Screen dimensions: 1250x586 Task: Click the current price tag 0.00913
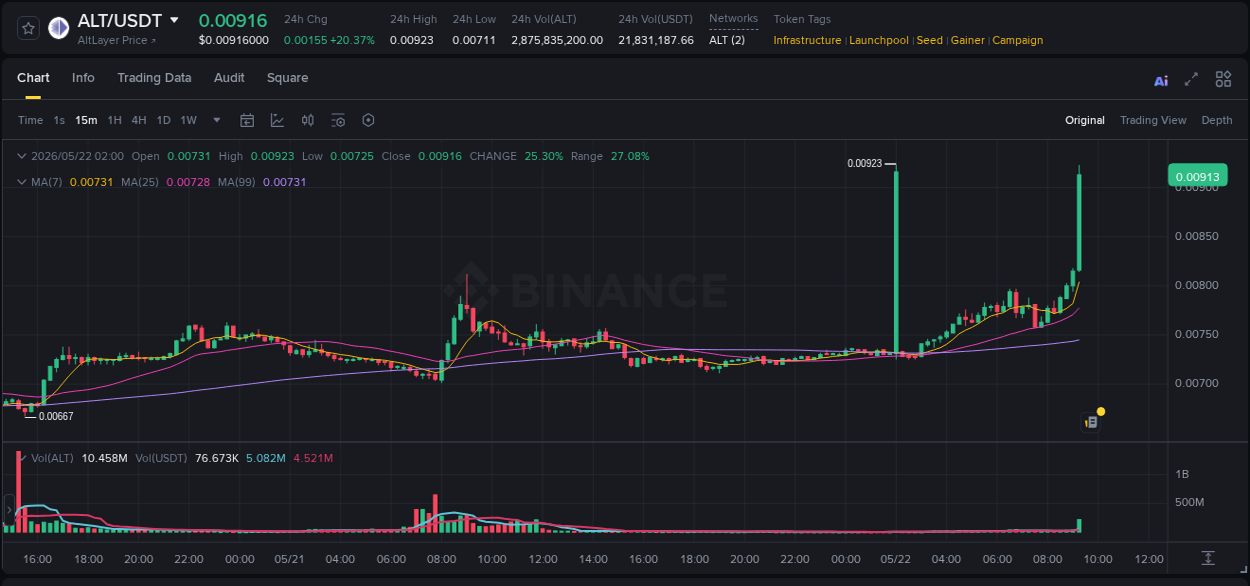point(1197,177)
